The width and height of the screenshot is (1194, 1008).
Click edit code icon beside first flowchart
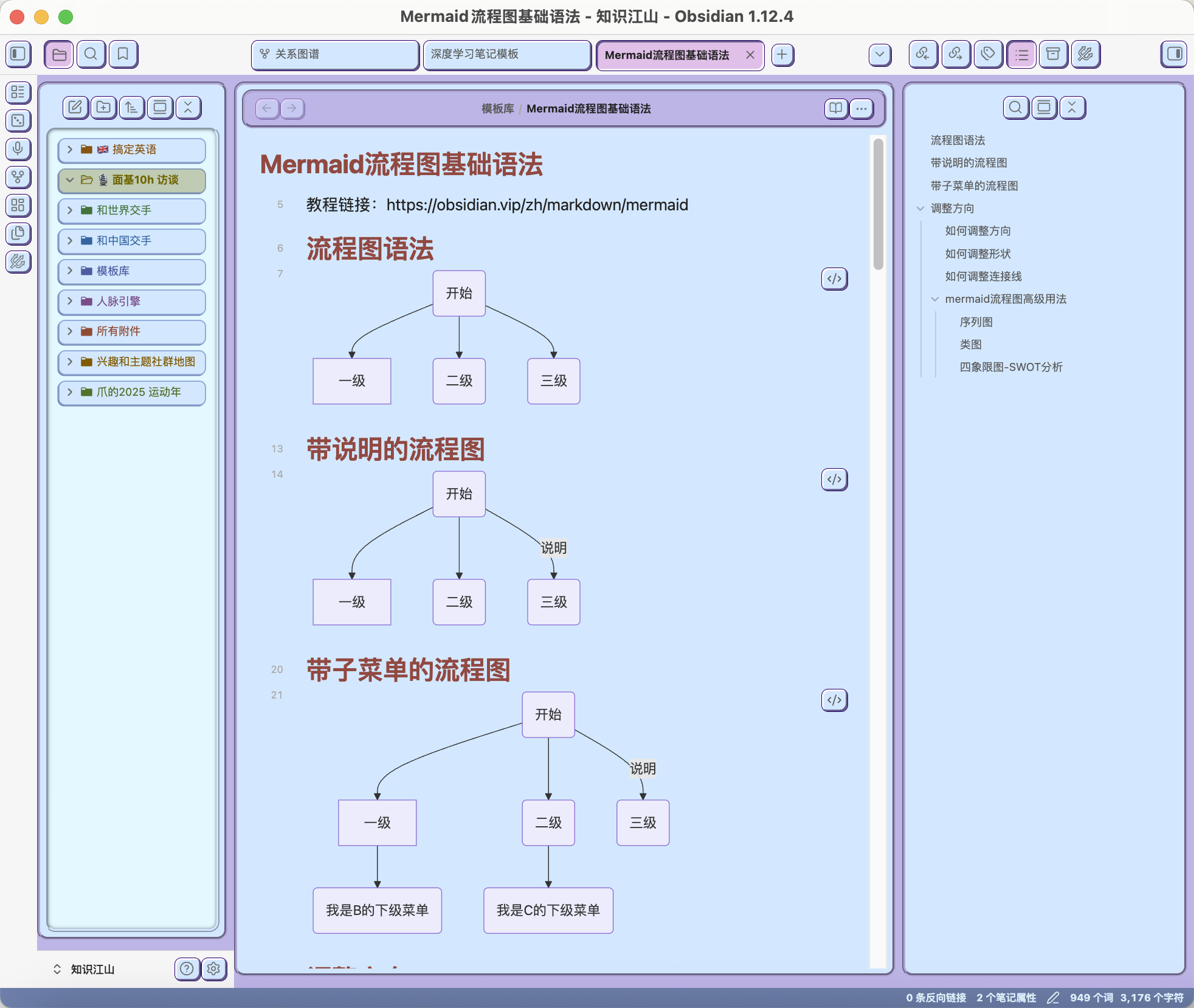point(834,279)
